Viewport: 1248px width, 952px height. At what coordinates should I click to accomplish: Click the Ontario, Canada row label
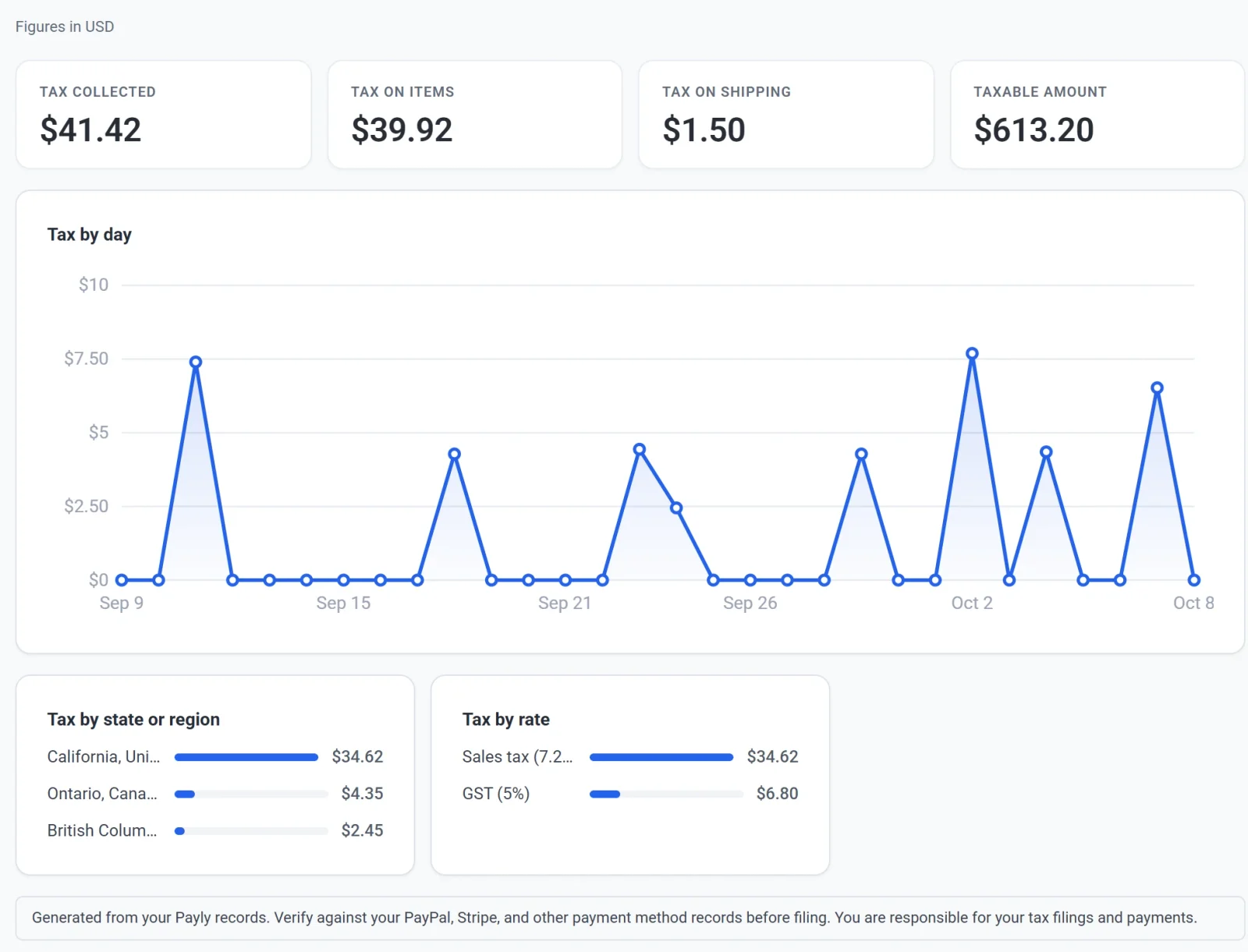[102, 794]
